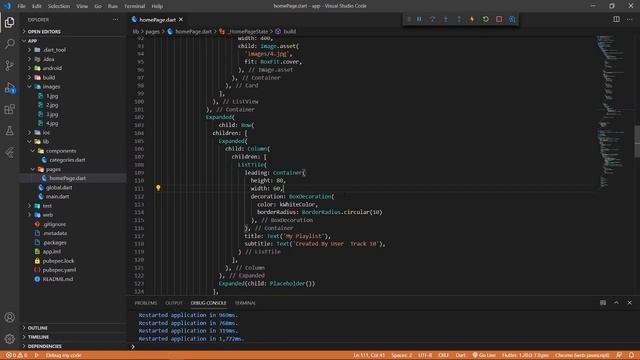Open Dart DevTools widget inspector icon
This screenshot has height=360, width=640.
click(512, 19)
